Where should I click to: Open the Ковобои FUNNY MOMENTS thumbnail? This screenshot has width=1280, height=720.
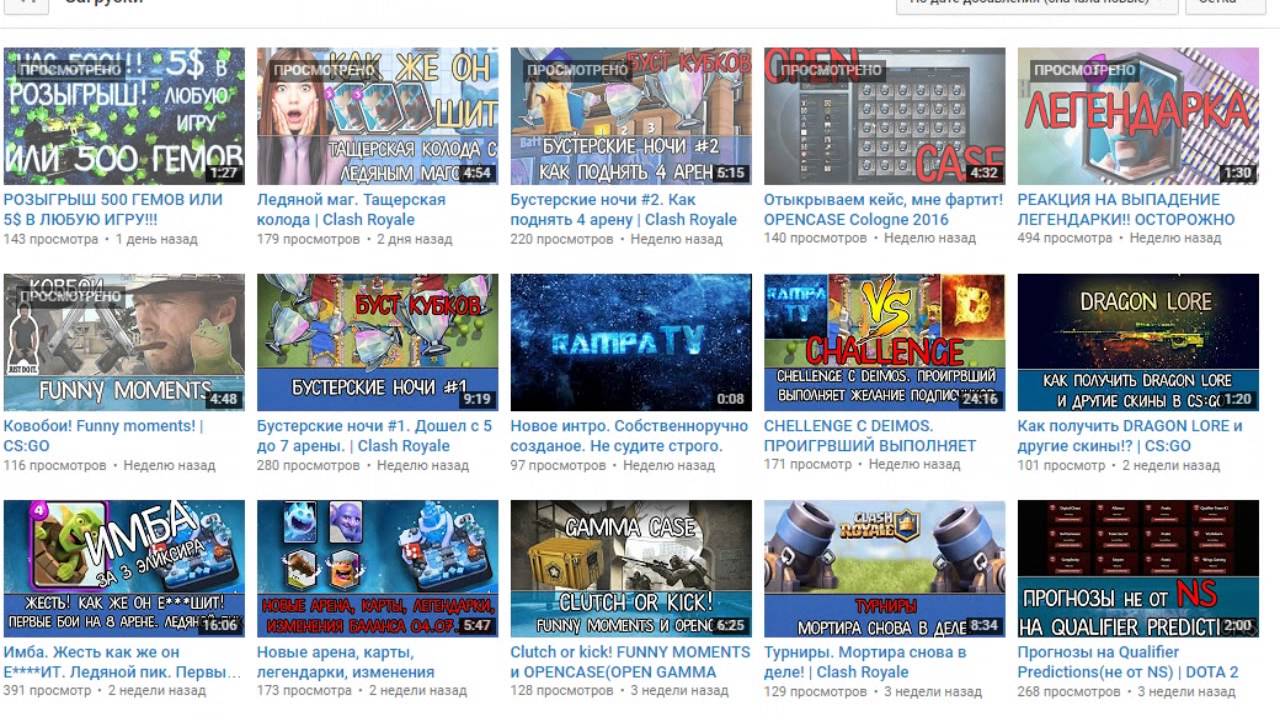click(124, 342)
